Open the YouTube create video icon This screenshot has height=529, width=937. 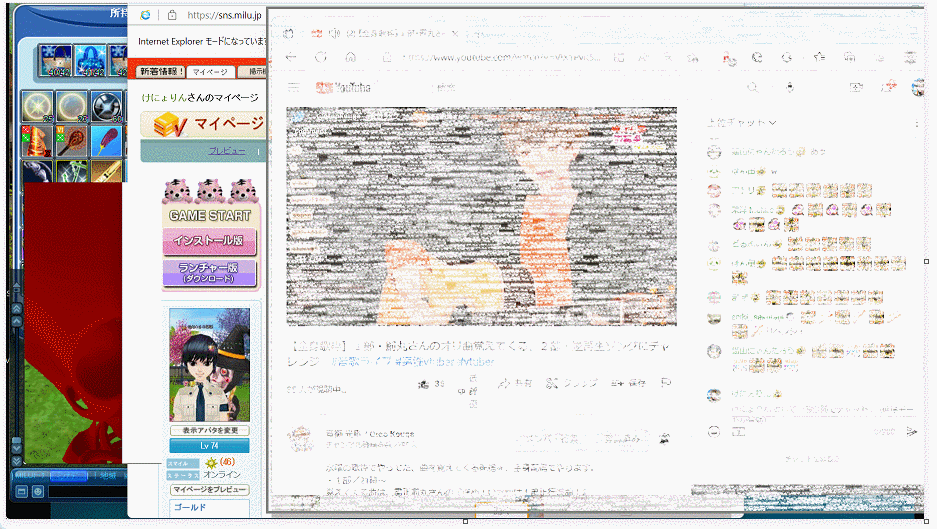coord(856,87)
